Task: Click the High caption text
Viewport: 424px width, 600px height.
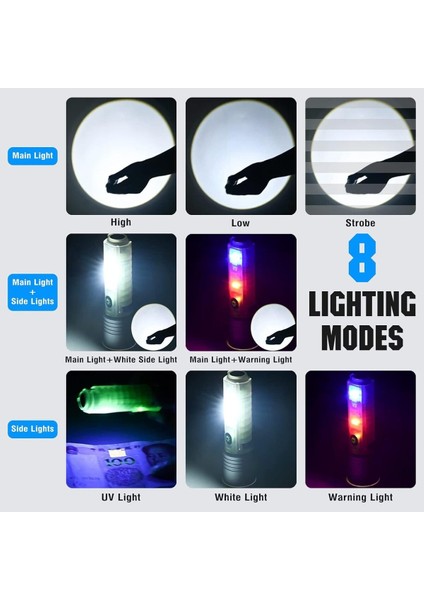Action: [x=121, y=222]
